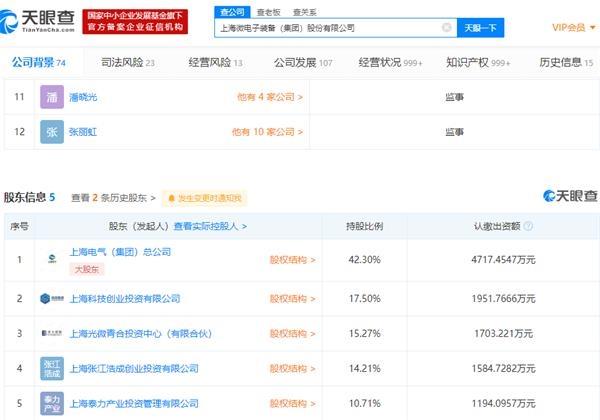600x420 pixels.
Task: Select the 17.50% shareholding cell
Action: coord(364,298)
